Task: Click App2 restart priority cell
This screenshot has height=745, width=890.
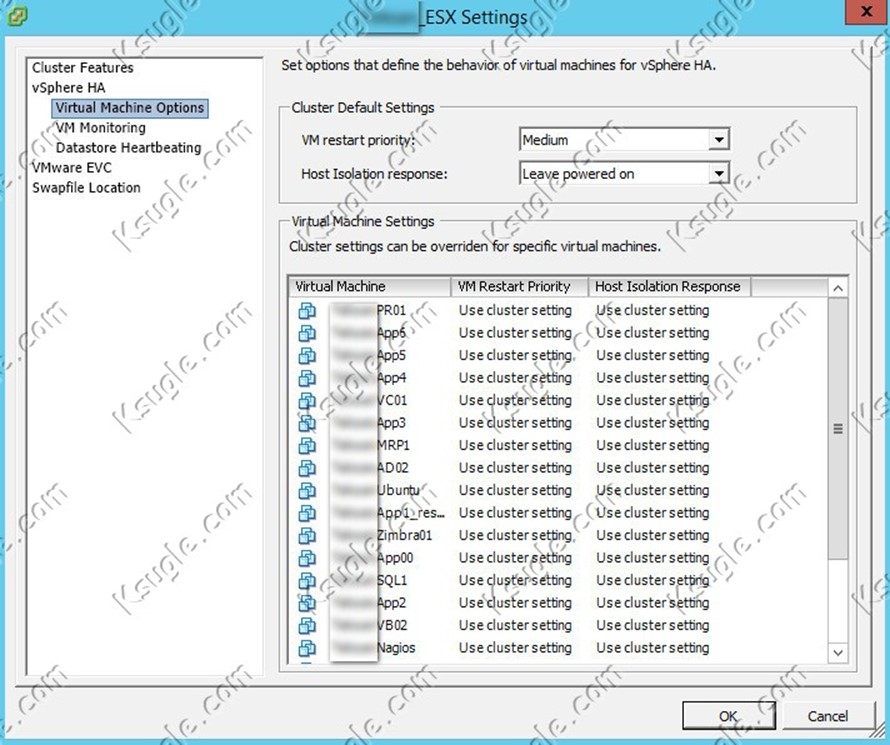Action: [515, 603]
